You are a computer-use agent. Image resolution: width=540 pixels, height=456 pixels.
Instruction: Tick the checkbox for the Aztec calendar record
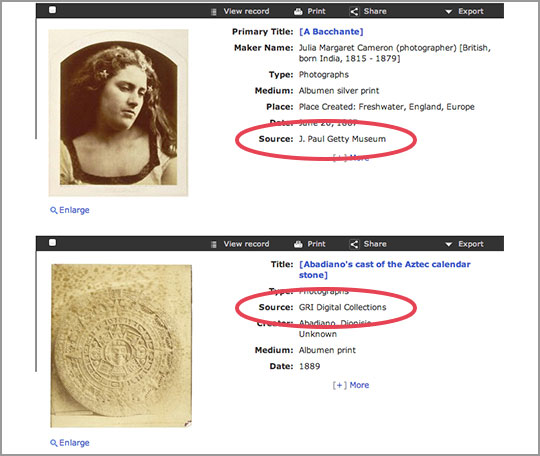tap(52, 242)
